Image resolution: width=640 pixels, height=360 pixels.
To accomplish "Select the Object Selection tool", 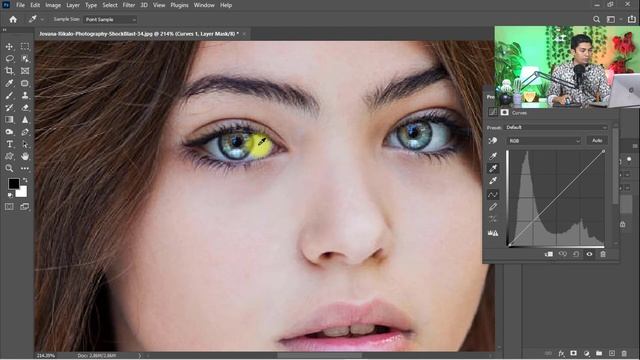I will pyautogui.click(x=25, y=59).
